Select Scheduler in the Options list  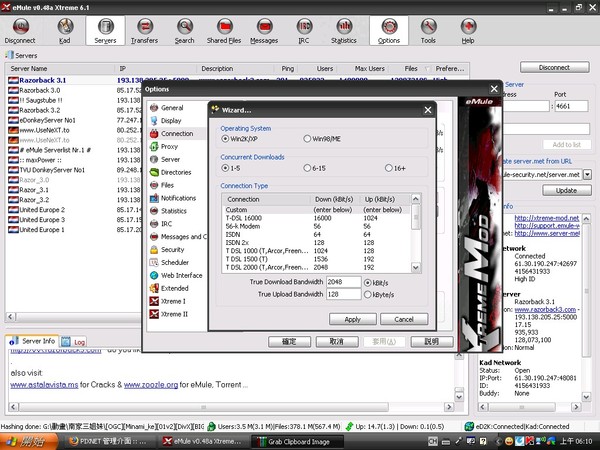(174, 262)
